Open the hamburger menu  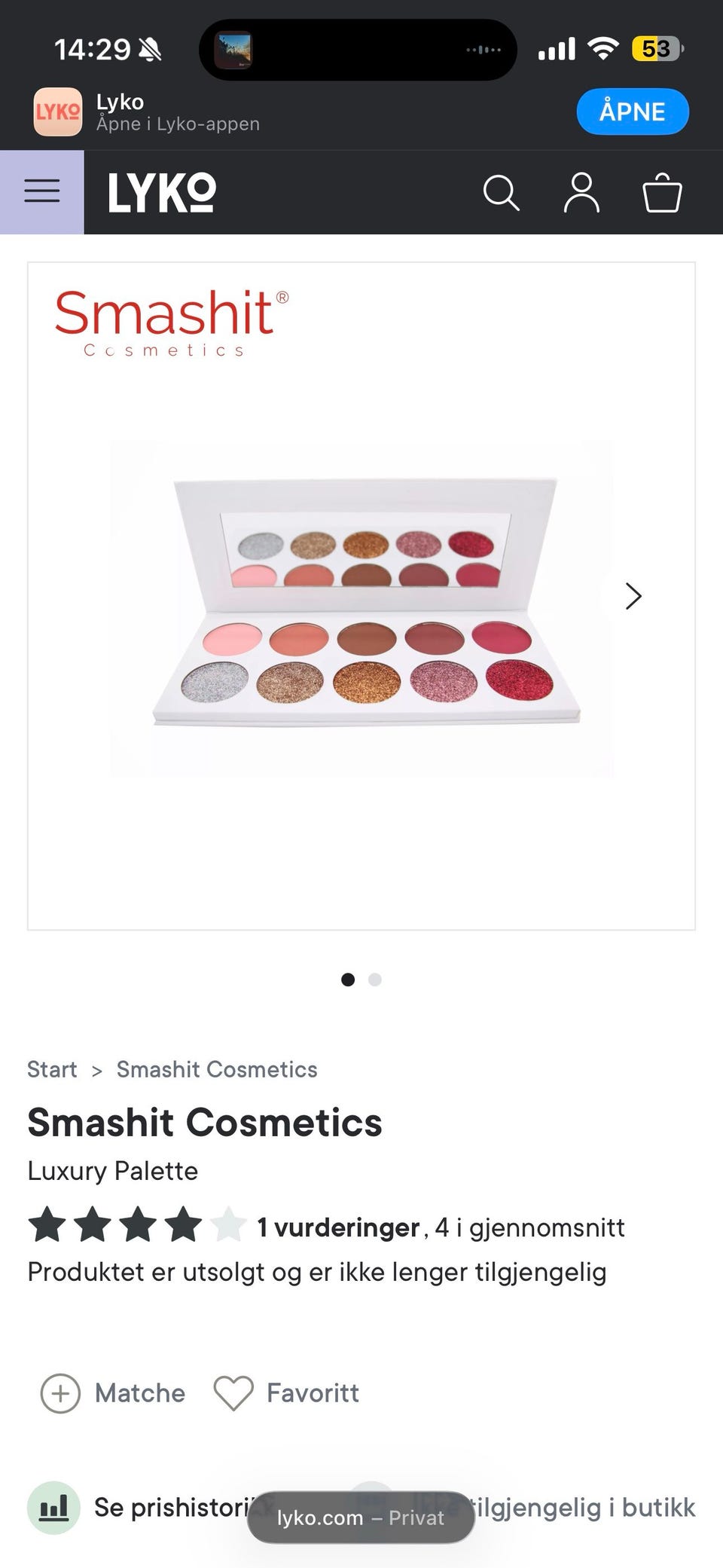click(x=42, y=191)
